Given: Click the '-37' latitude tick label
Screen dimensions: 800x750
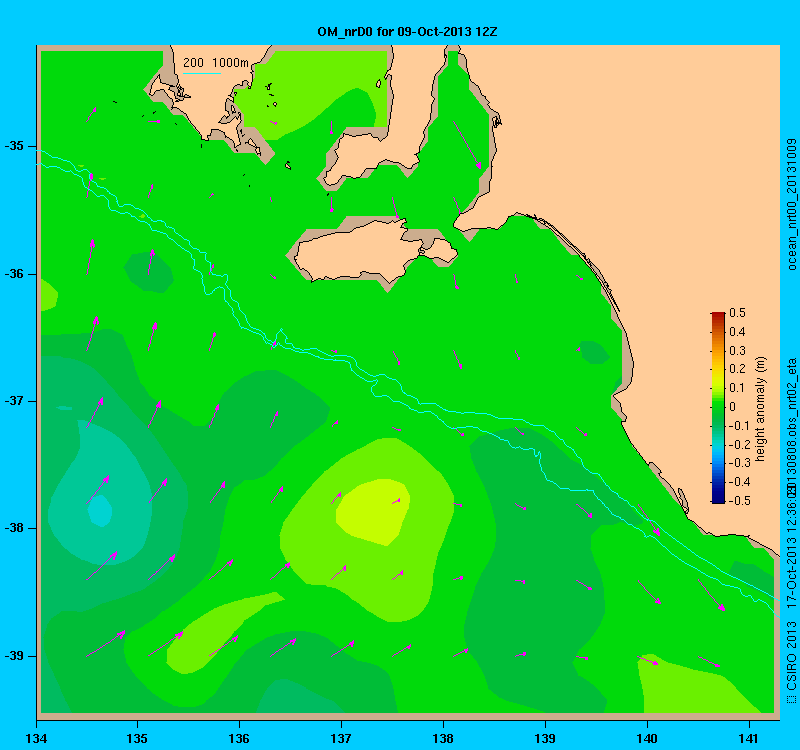Looking at the screenshot, I should [x=14, y=401].
